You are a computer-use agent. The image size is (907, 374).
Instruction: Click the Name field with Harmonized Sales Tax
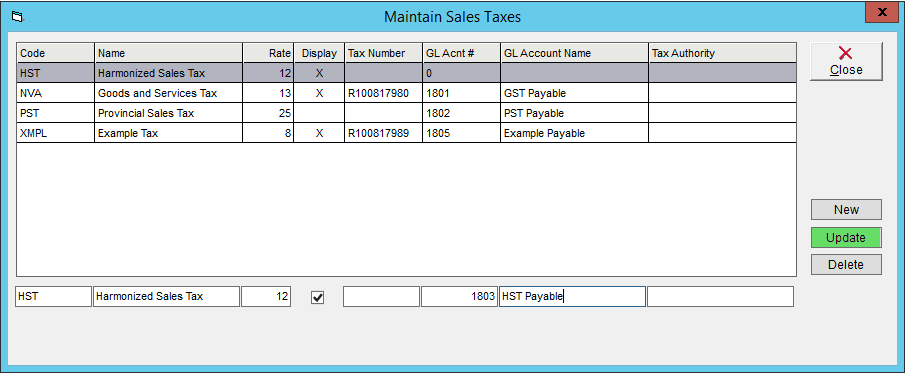click(x=166, y=297)
